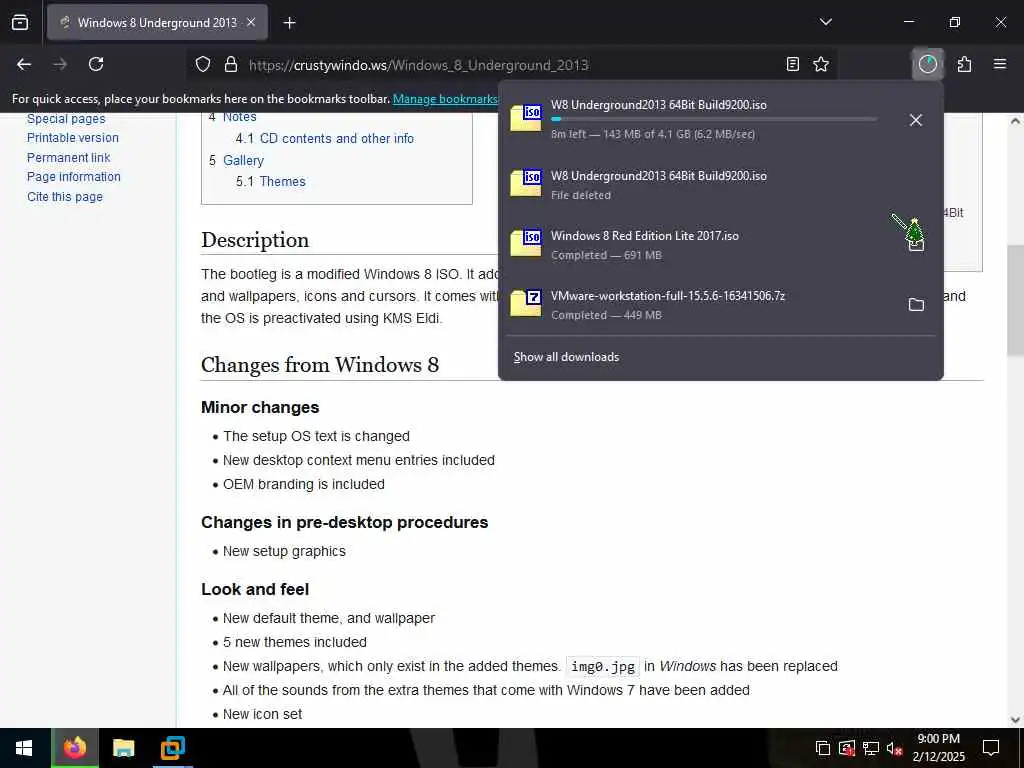
Task: Open Firefox View icon in tab bar
Action: 20,22
